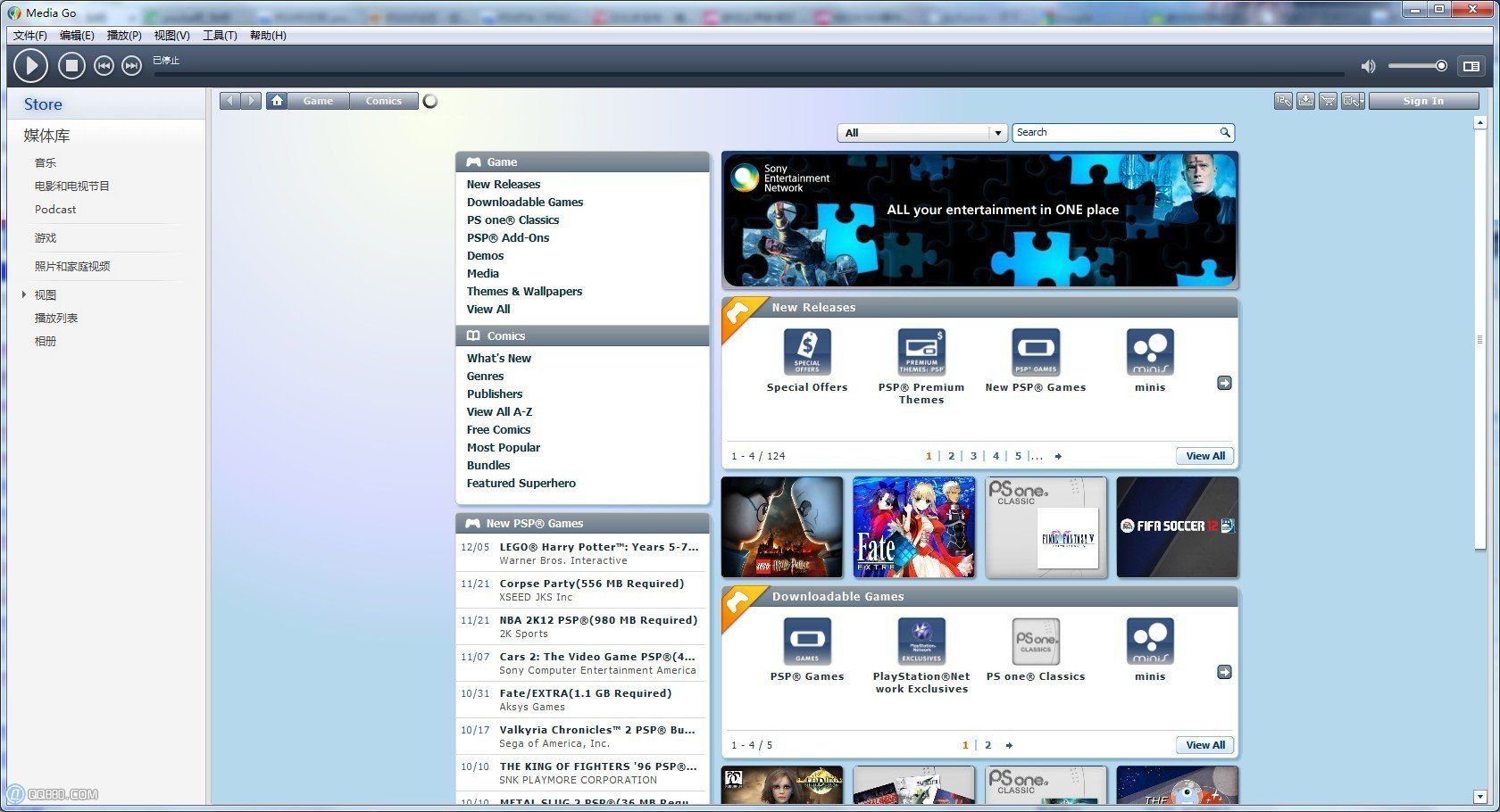Open the Sony Entertainment Network banner

tap(979, 220)
